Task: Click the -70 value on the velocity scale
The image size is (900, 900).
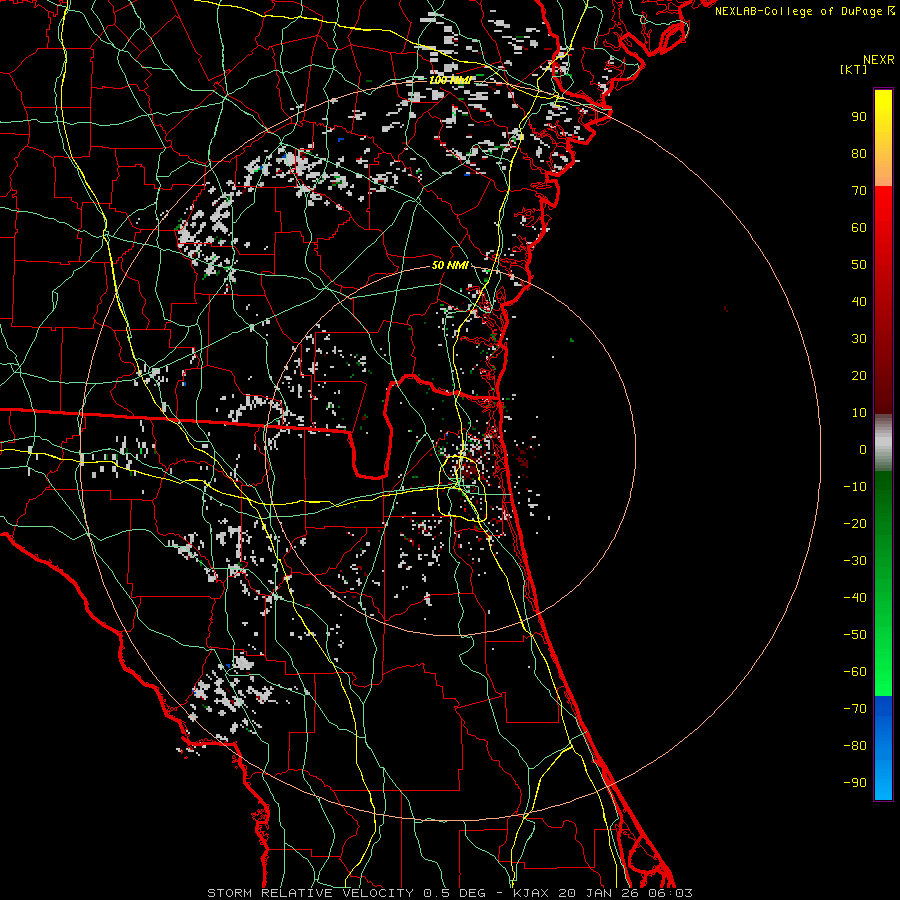Action: 855,709
